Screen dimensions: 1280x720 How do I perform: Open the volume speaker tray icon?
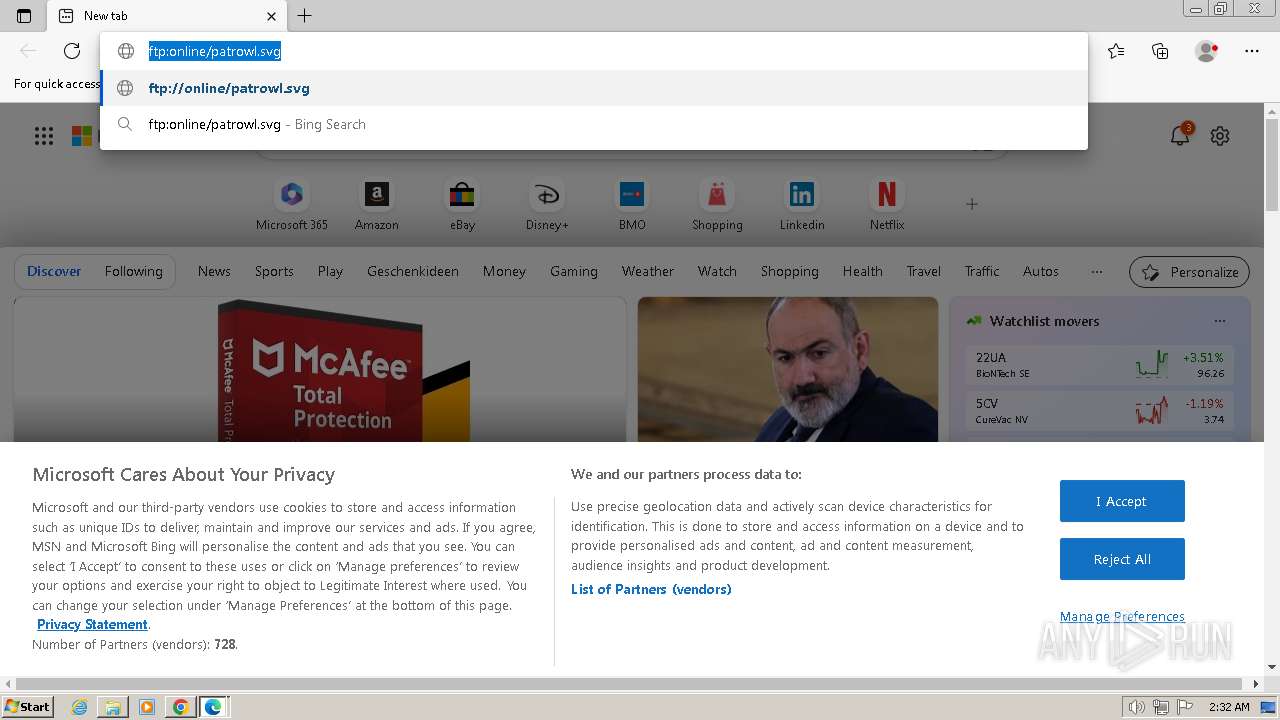tap(1137, 707)
